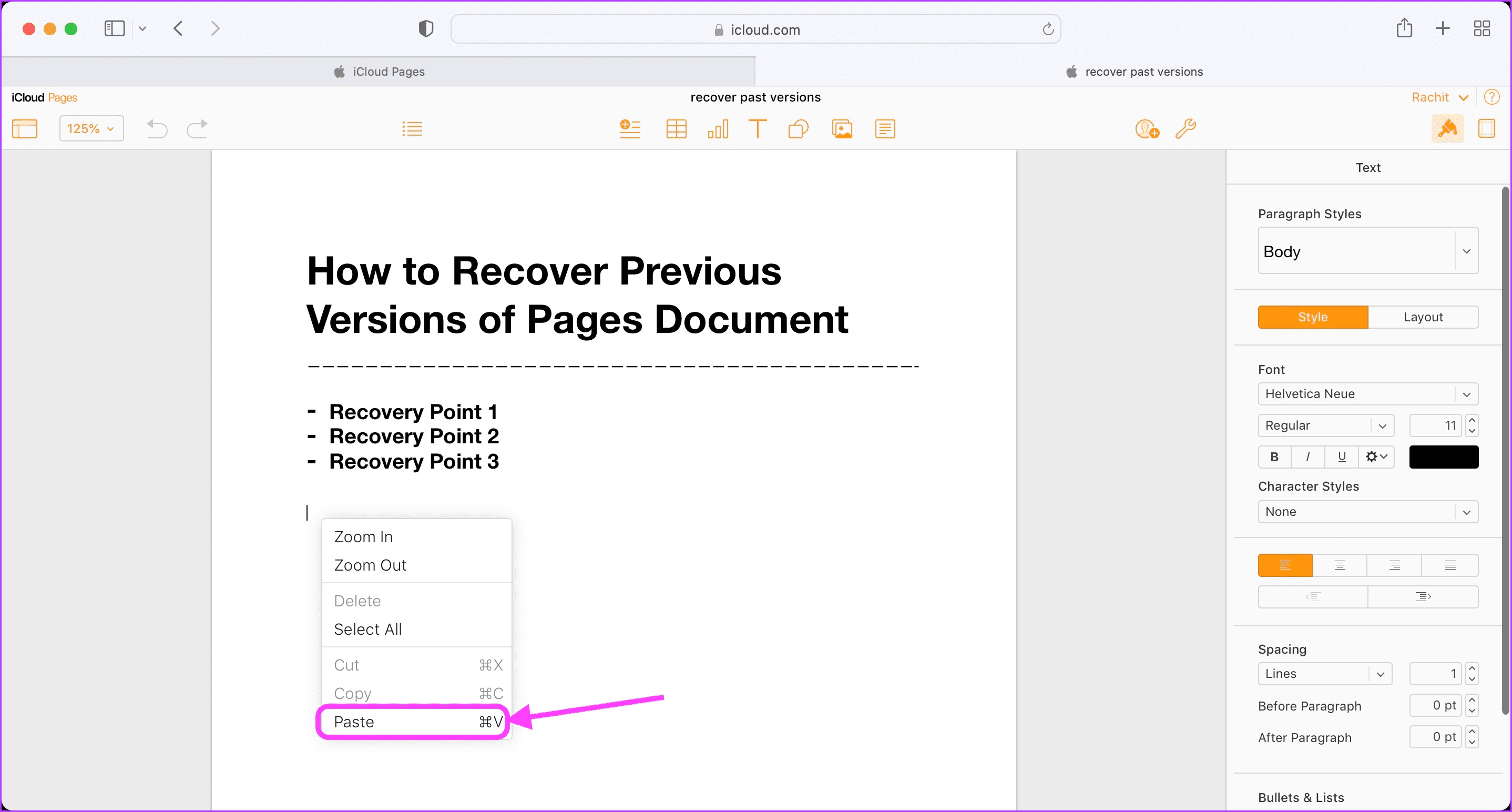Open Character Styles None dropdown

tap(1367, 511)
